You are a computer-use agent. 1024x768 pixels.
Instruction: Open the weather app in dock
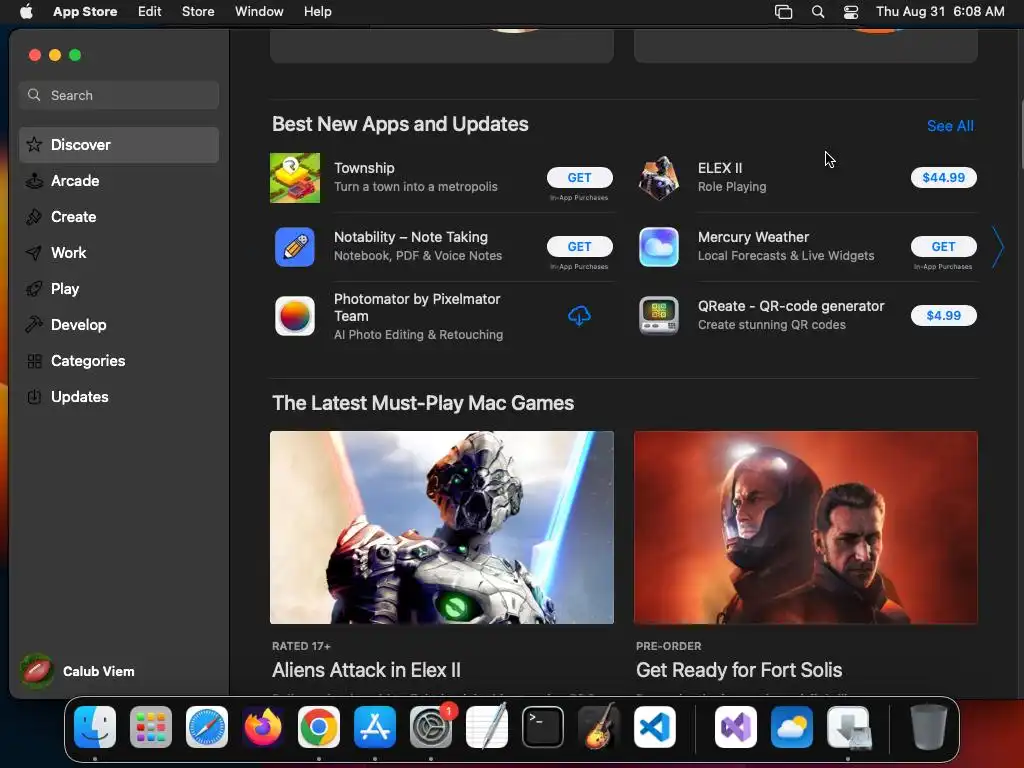pyautogui.click(x=792, y=727)
